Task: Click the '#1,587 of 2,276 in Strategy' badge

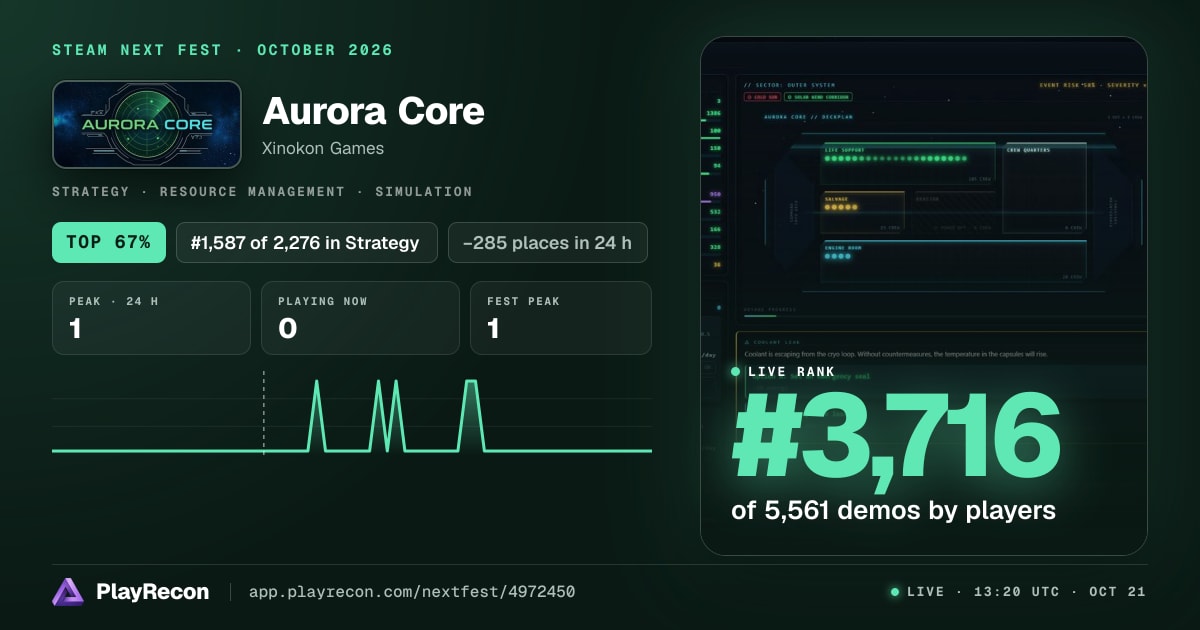Action: tap(307, 242)
